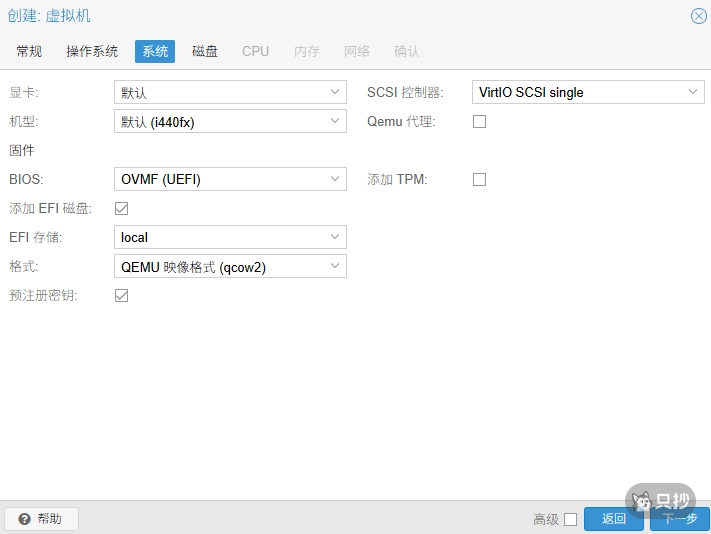Viewport: 711px width, 534px height.
Task: Expand the EFI 存储 storage dropdown
Action: pyautogui.click(x=335, y=238)
